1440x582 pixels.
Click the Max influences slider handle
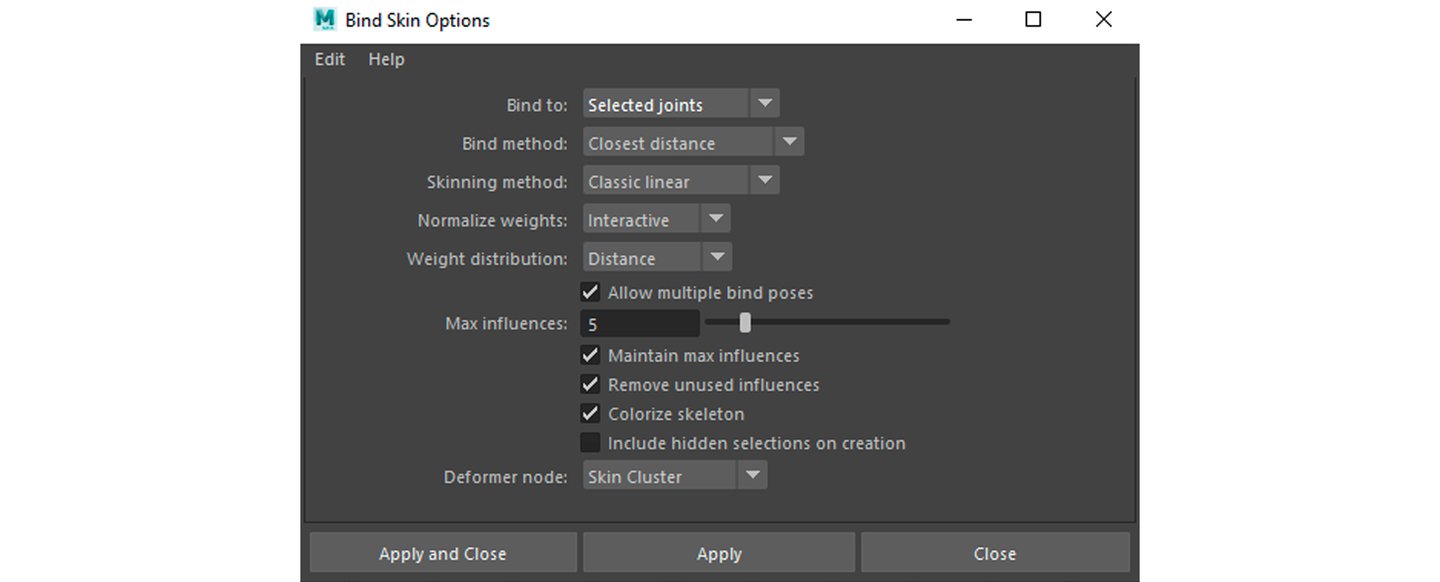(x=745, y=322)
